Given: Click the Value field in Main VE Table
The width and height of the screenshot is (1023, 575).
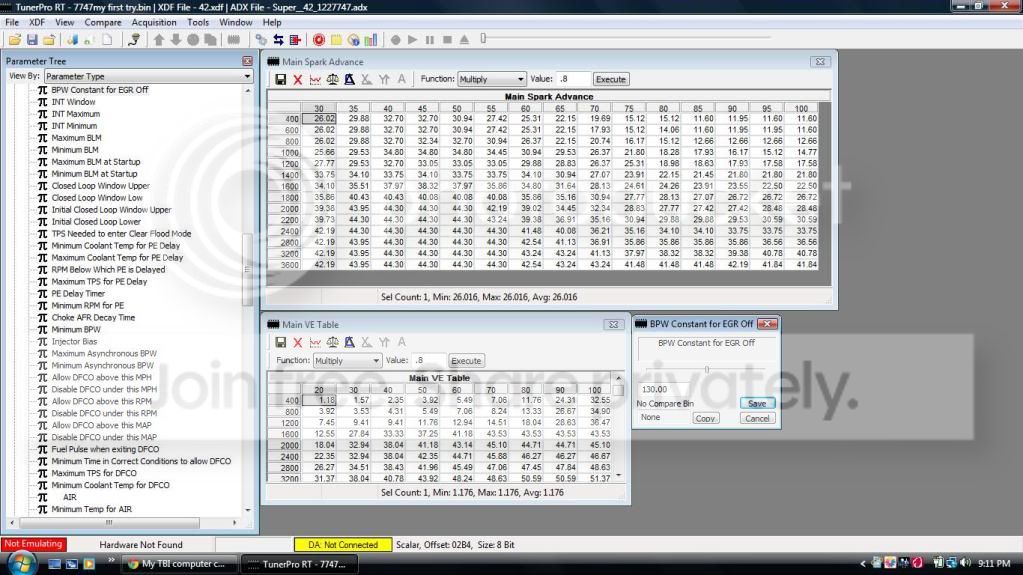Looking at the screenshot, I should pyautogui.click(x=429, y=360).
